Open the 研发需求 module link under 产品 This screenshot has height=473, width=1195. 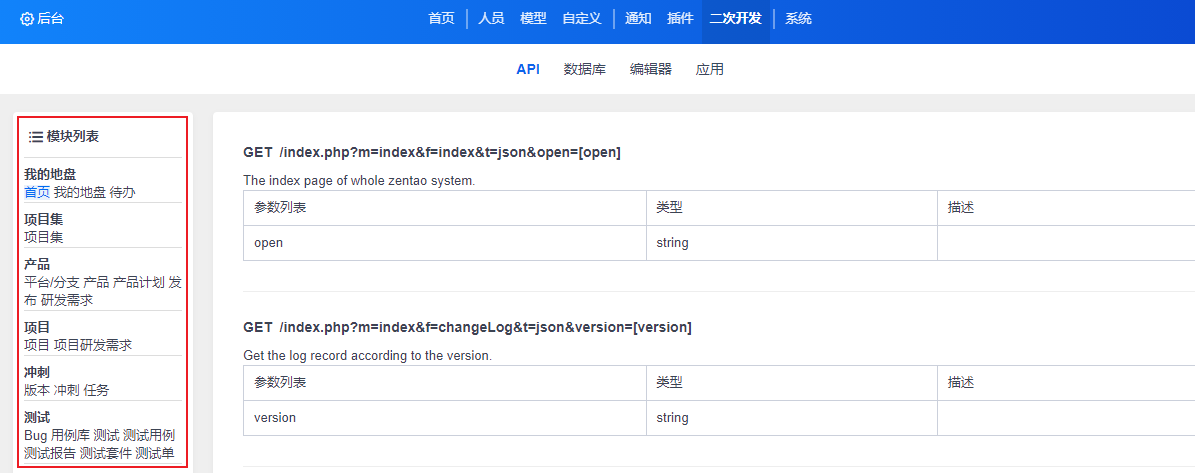(x=67, y=300)
